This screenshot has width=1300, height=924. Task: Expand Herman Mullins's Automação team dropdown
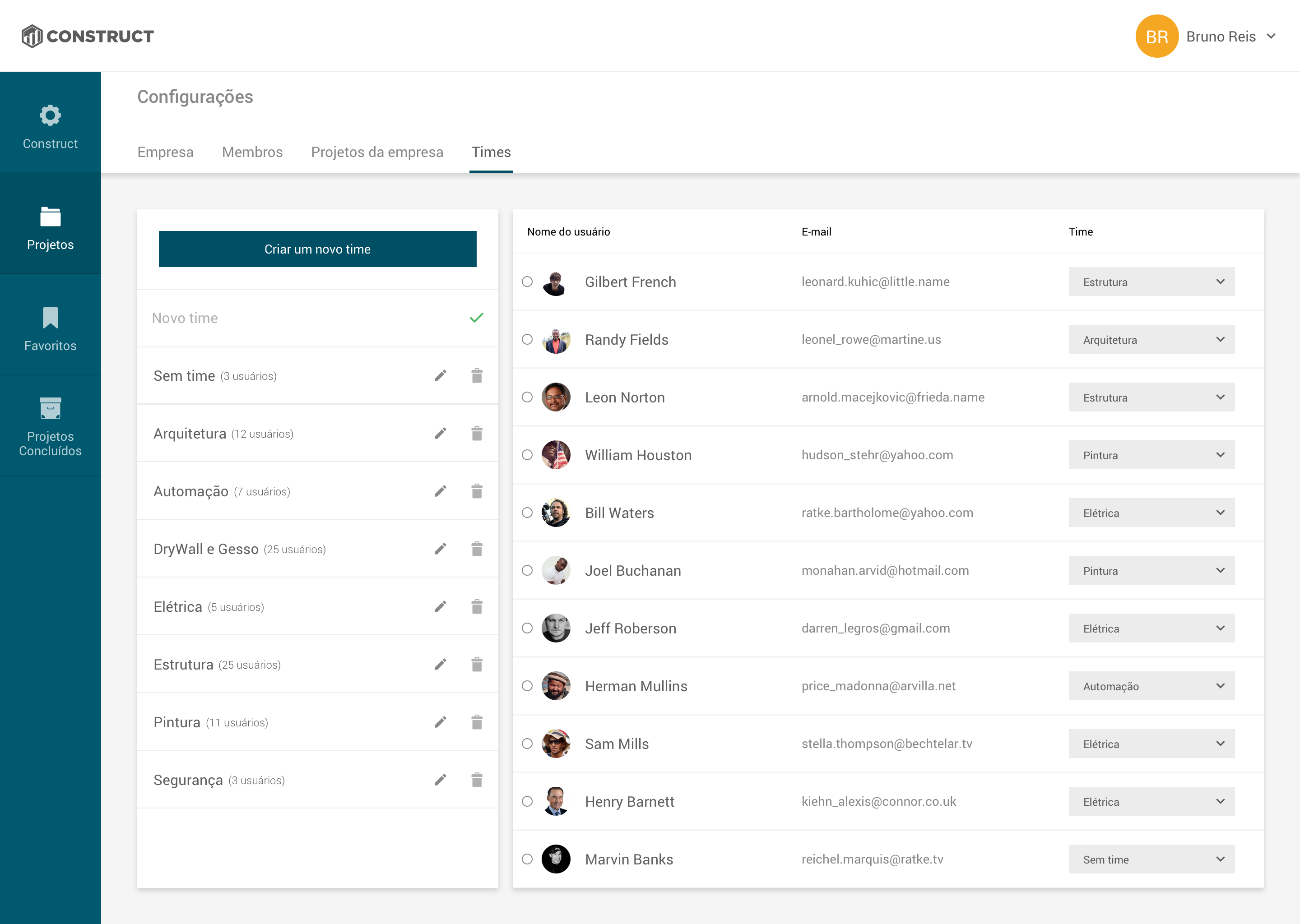[x=1151, y=686]
